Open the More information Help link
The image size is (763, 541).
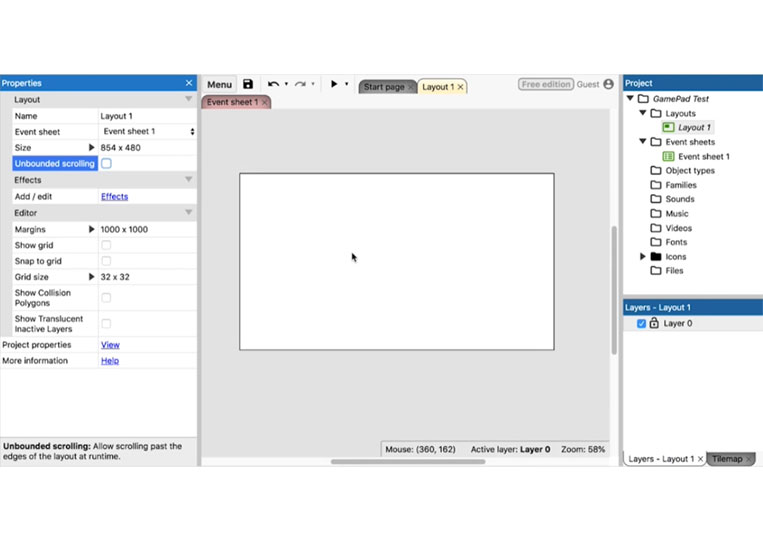point(109,361)
